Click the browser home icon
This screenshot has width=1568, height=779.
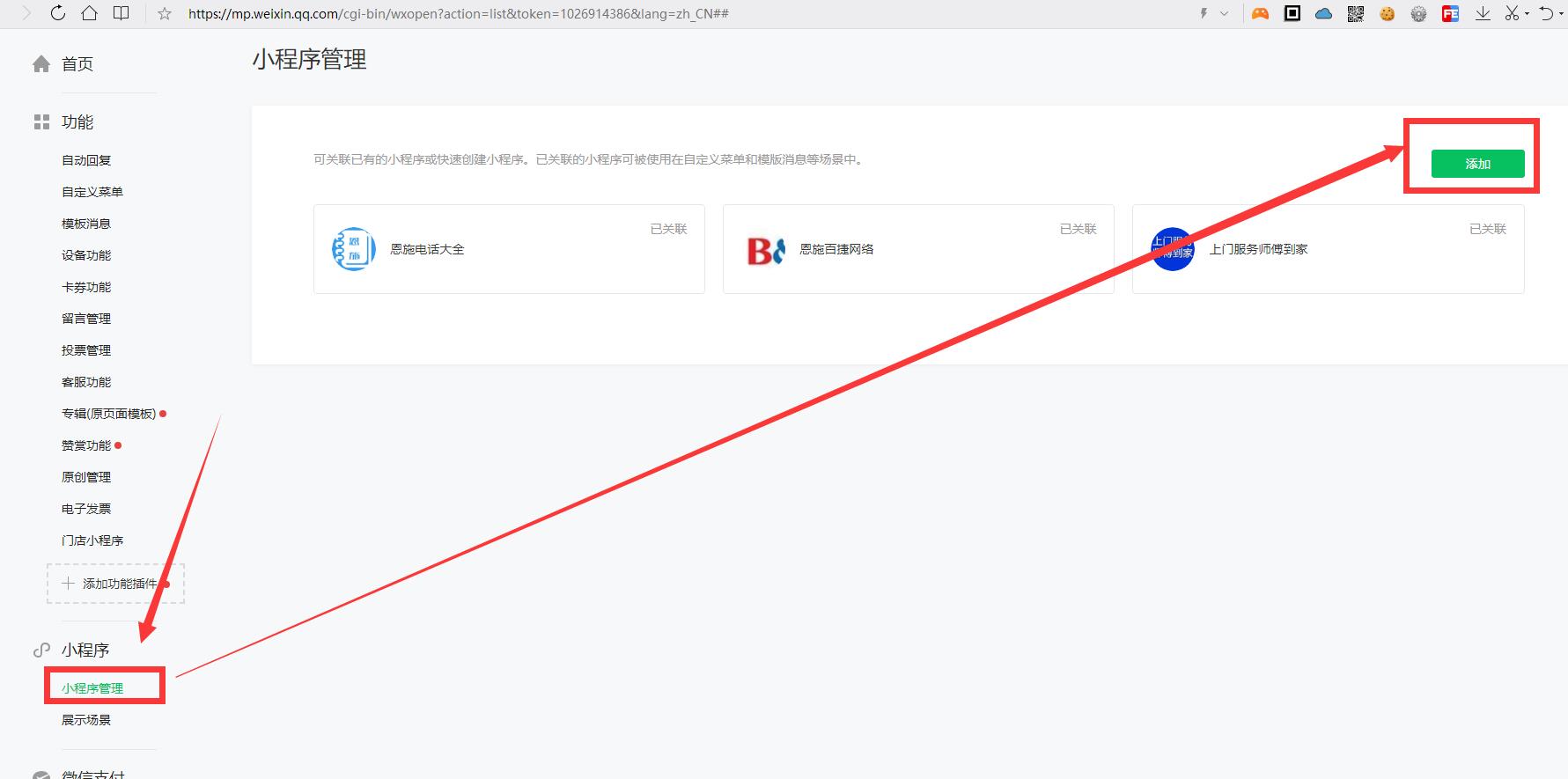point(89,13)
